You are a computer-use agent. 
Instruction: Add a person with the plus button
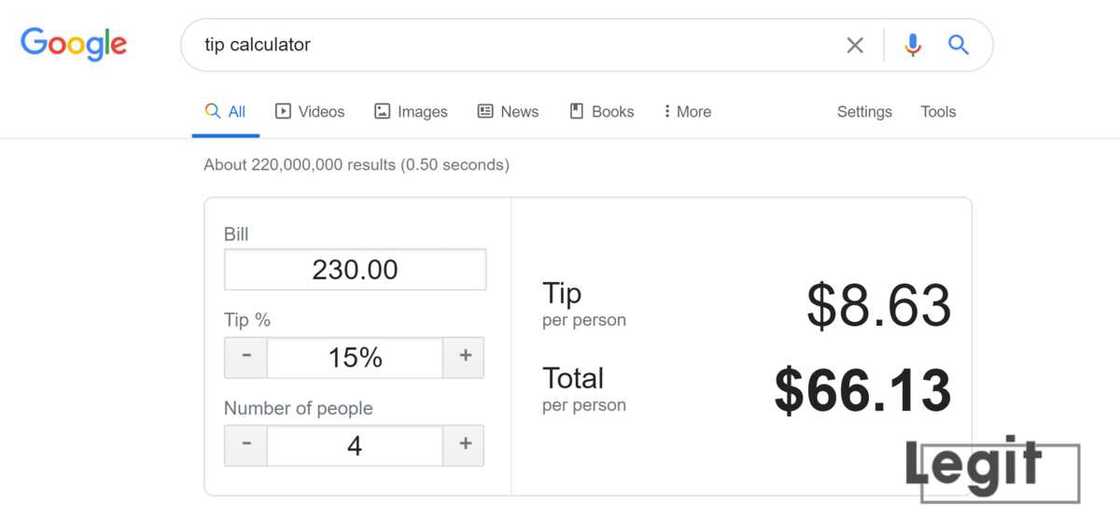[464, 445]
